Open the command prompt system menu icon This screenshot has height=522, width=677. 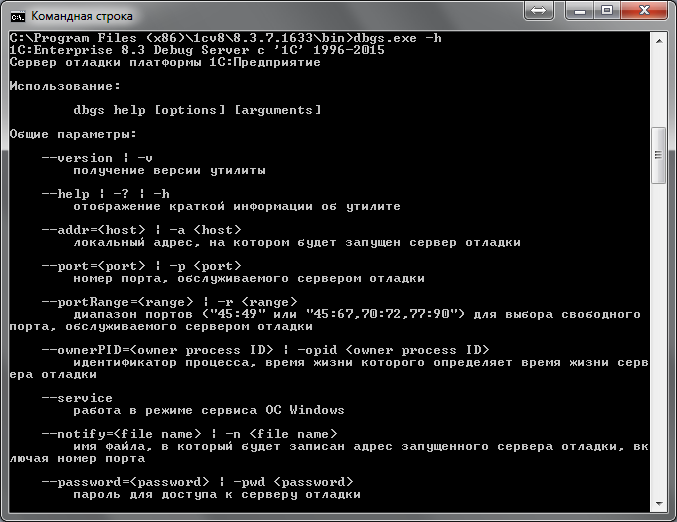pos(17,16)
